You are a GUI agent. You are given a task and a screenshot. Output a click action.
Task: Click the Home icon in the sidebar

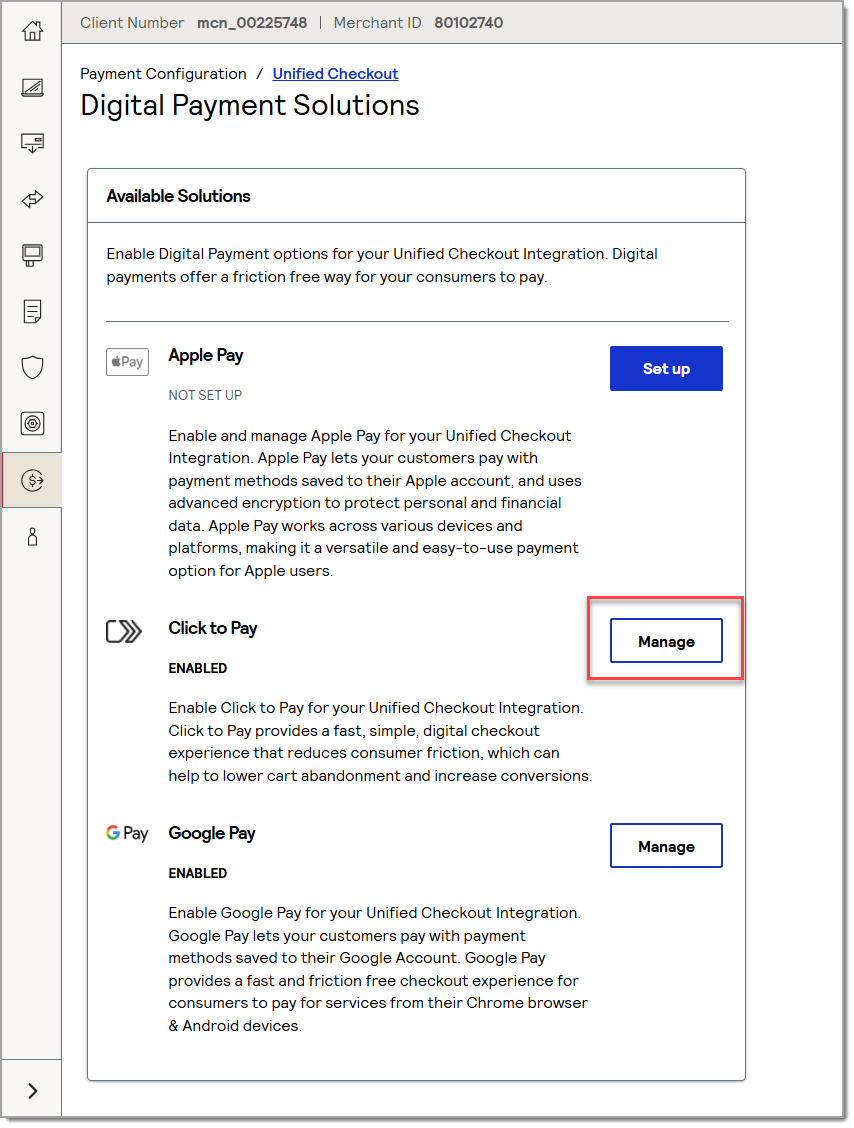coord(32,31)
